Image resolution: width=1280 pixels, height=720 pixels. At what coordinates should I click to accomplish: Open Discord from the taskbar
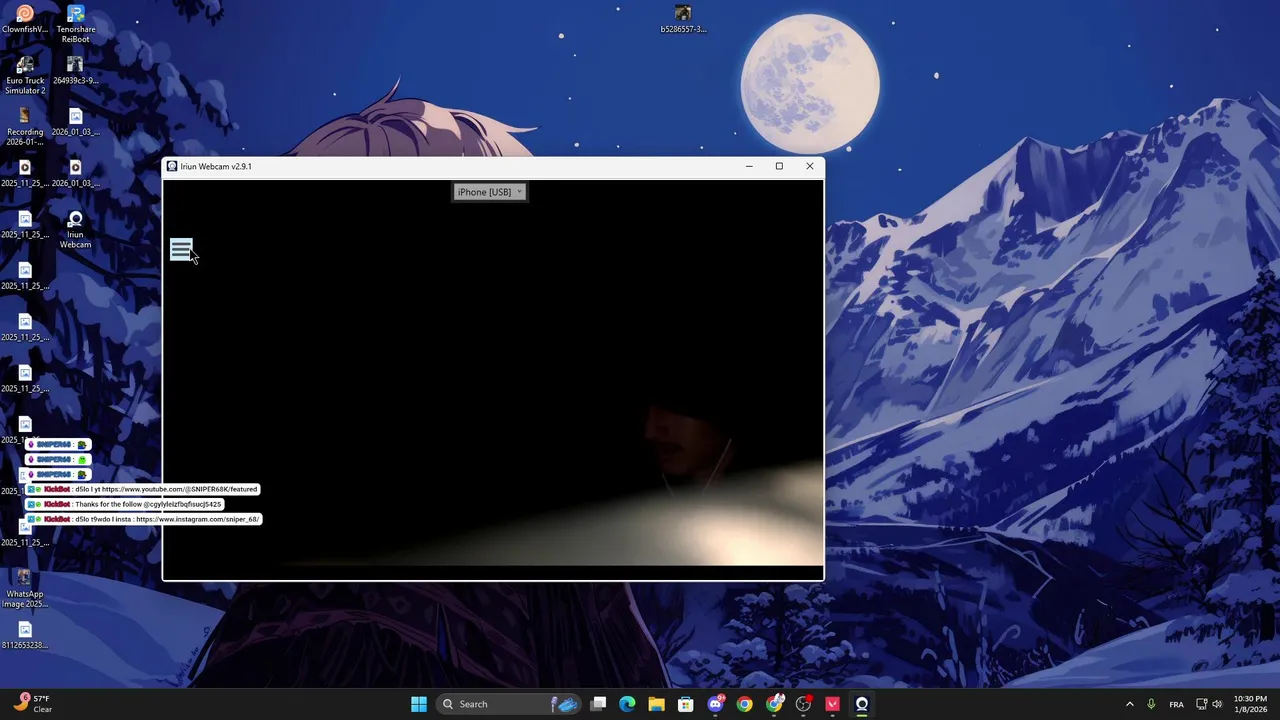715,704
